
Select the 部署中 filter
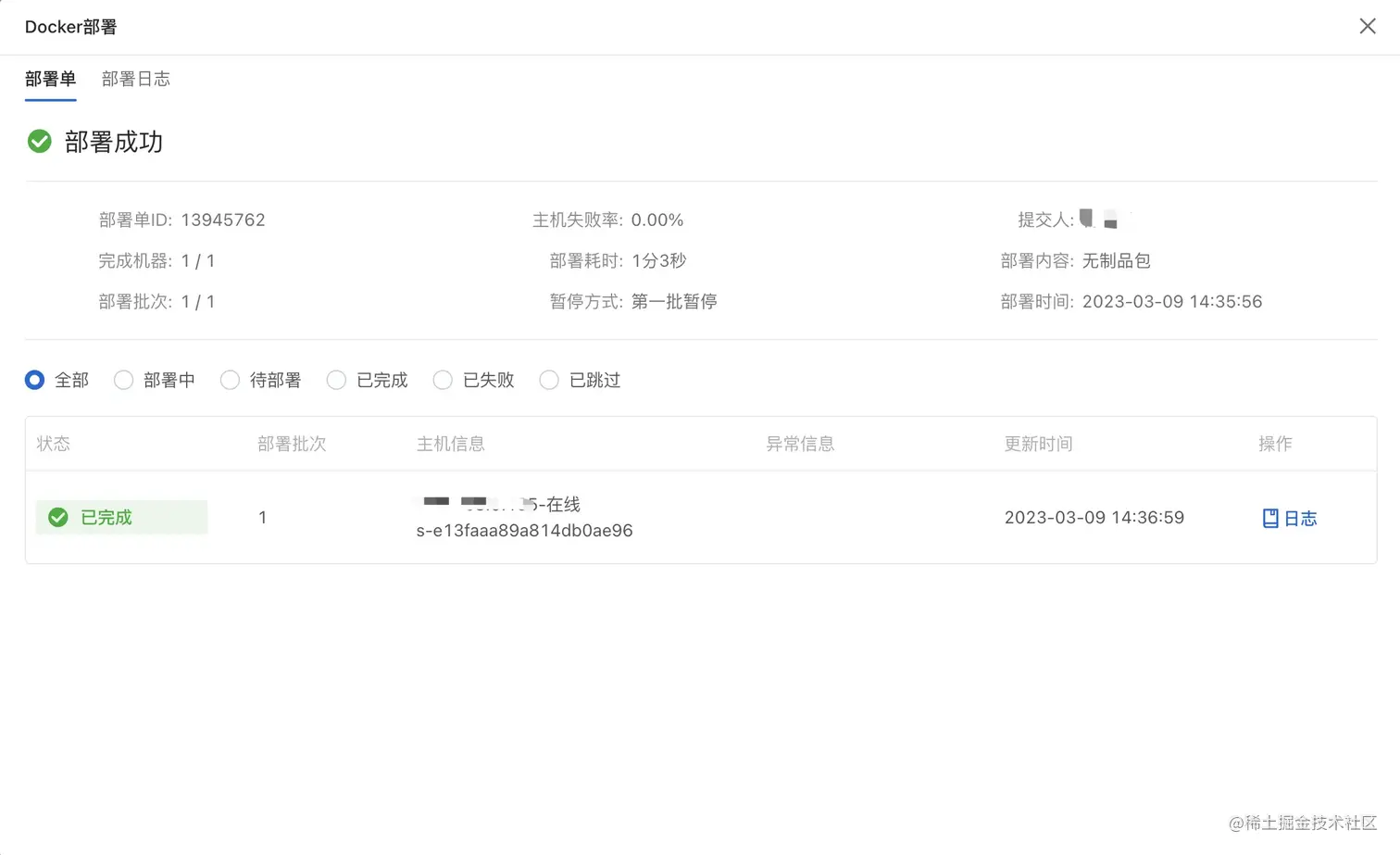(x=123, y=380)
